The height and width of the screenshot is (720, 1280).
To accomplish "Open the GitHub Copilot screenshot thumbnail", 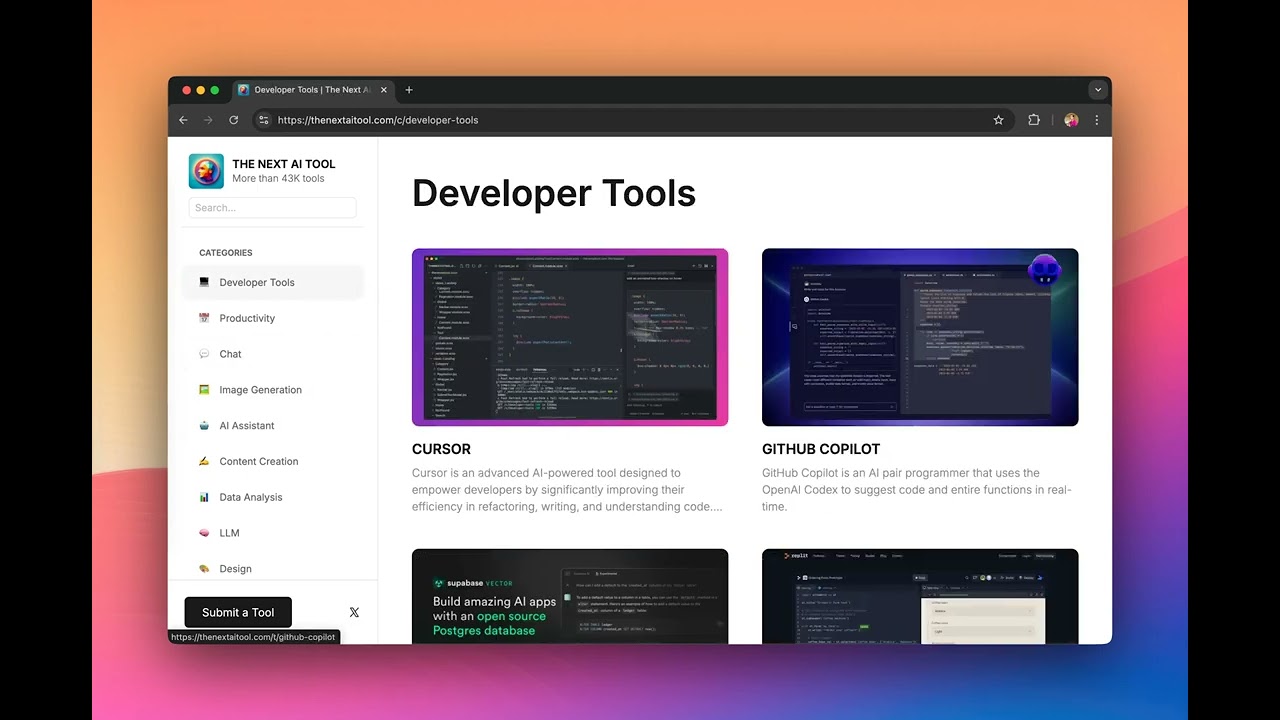I will tap(920, 337).
